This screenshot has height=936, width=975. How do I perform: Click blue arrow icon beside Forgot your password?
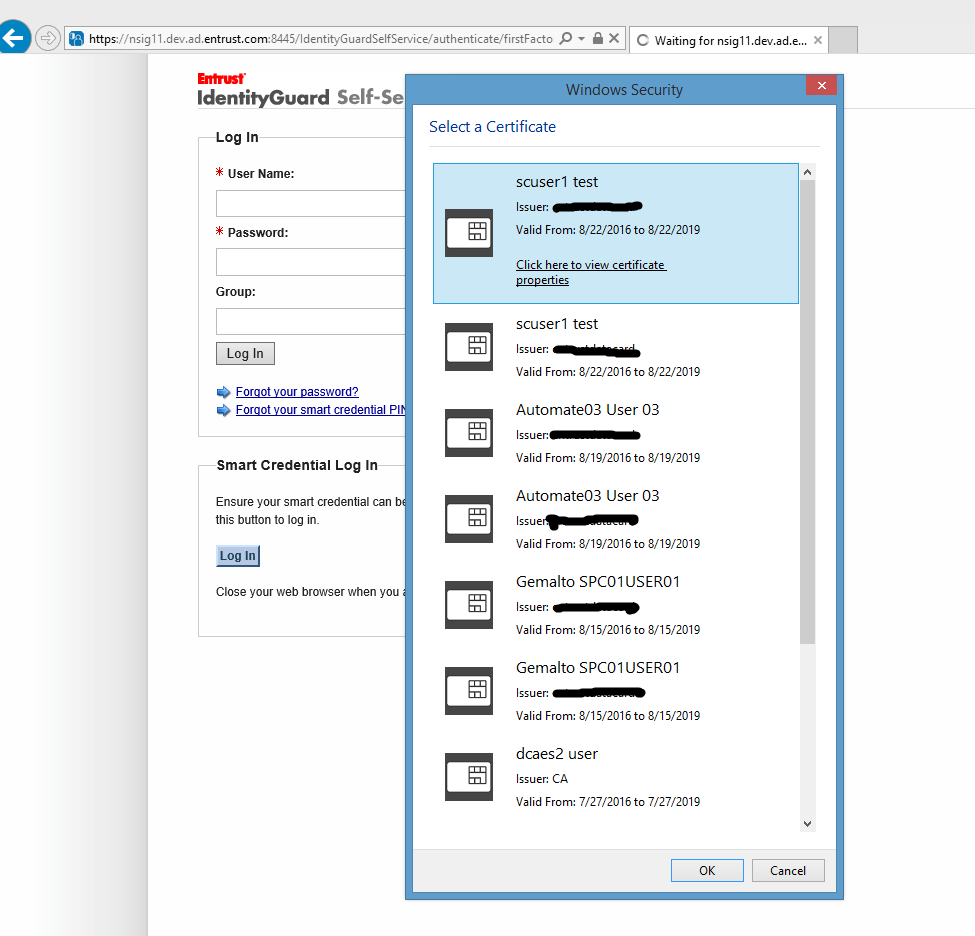pyautogui.click(x=223, y=392)
